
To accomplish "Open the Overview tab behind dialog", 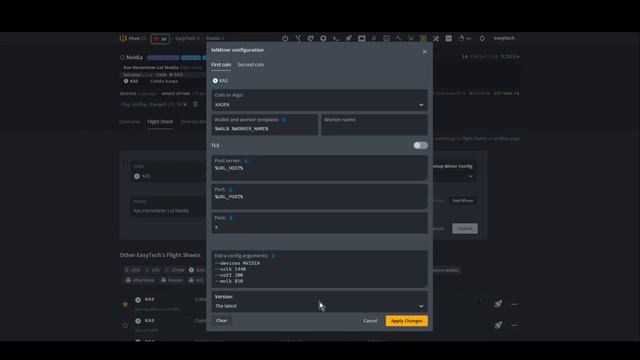I will [x=129, y=122].
